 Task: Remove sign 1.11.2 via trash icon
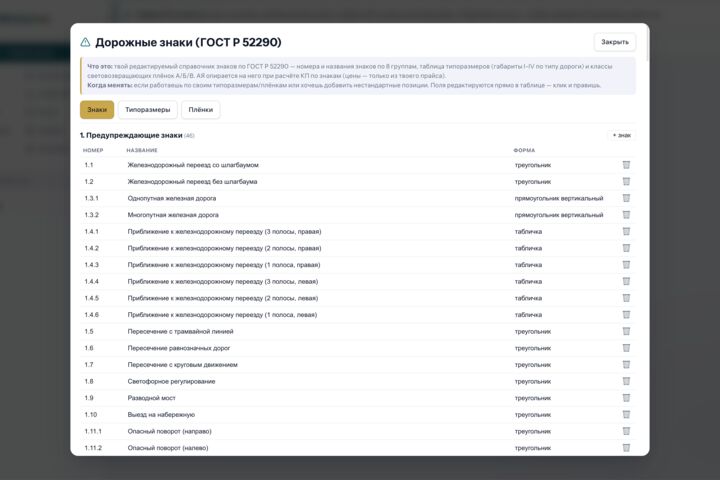pyautogui.click(x=626, y=448)
